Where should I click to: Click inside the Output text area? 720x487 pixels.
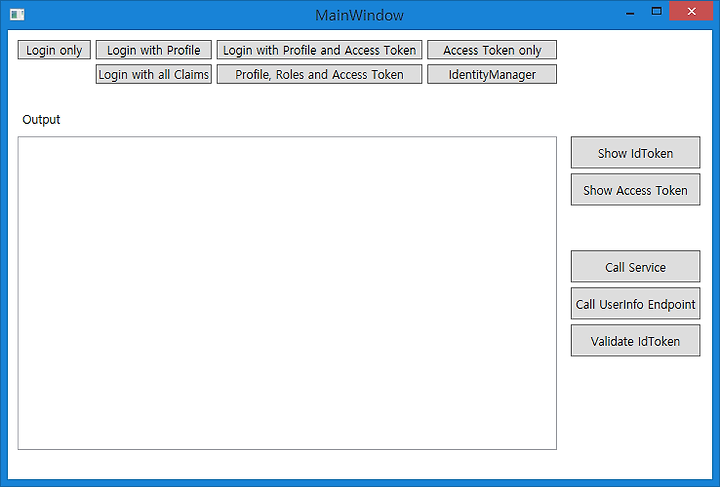[x=287, y=293]
